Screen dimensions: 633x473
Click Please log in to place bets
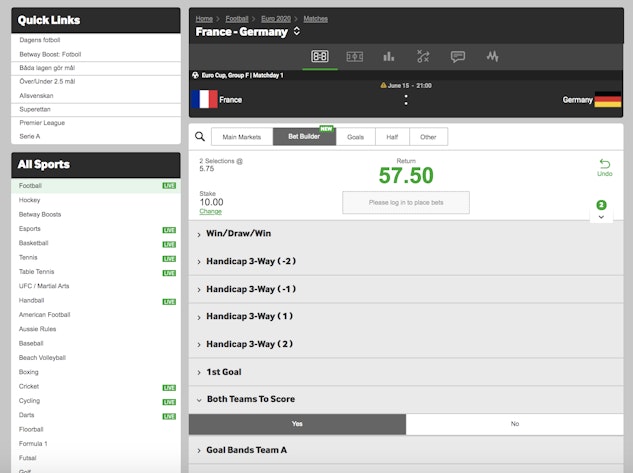pyautogui.click(x=406, y=203)
